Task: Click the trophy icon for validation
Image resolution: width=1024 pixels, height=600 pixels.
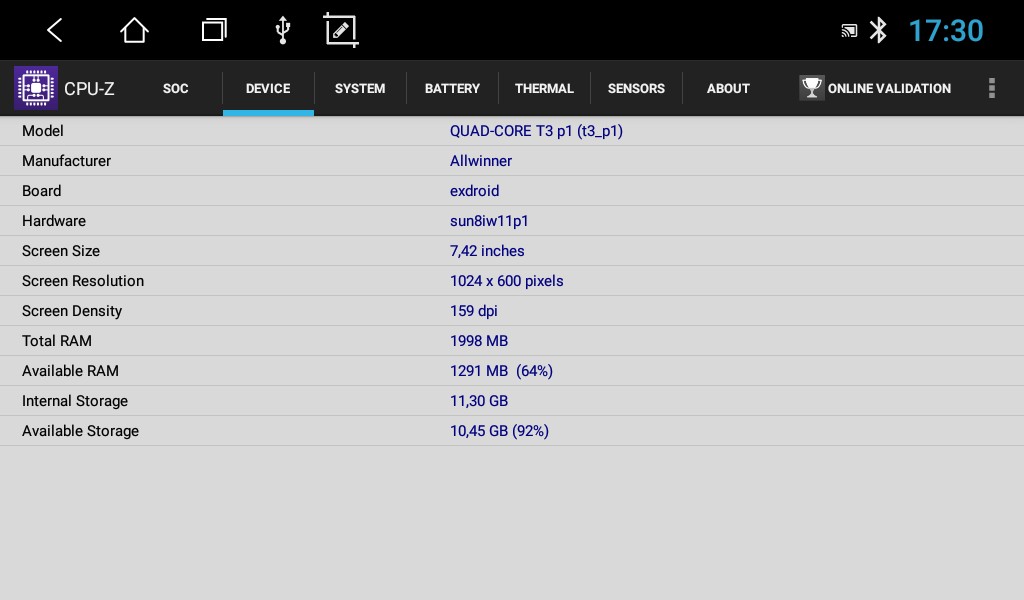Action: [812, 87]
